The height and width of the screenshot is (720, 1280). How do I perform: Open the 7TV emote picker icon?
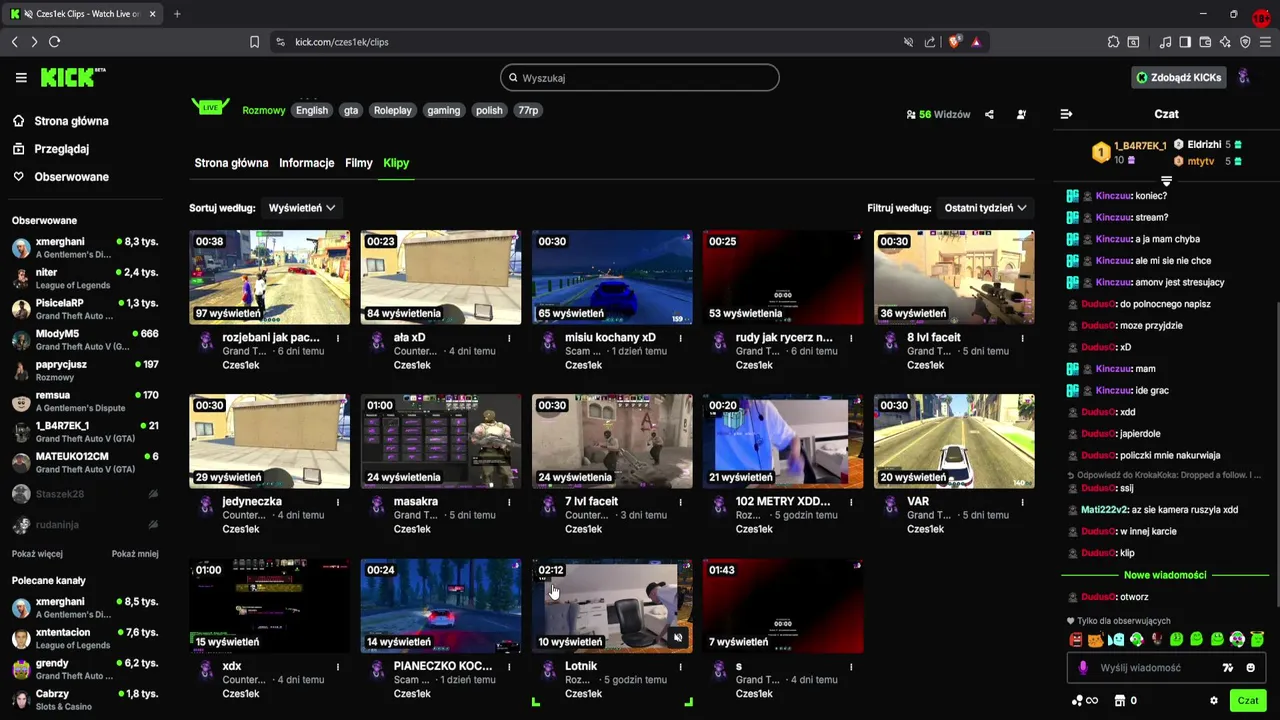tap(1228, 668)
